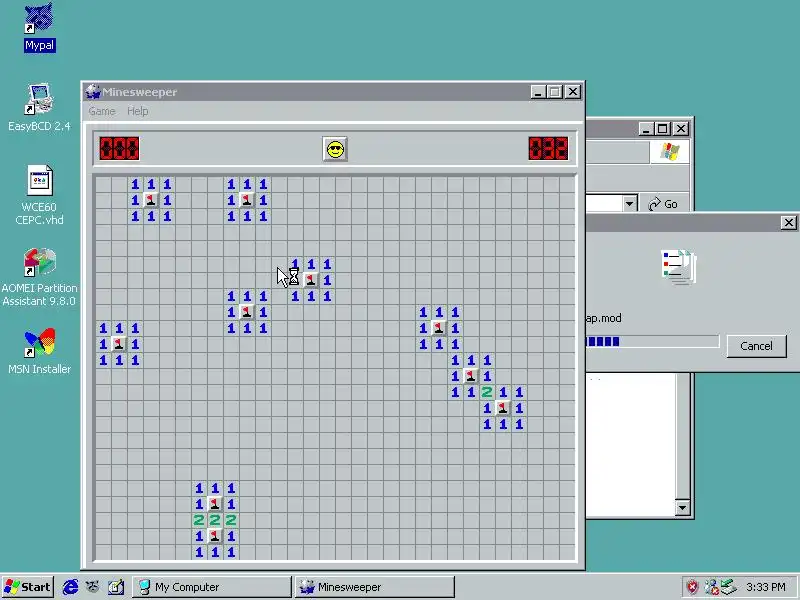This screenshot has width=800, height=600.
Task: Click the Windows flag logo in background window
Action: [x=669, y=152]
